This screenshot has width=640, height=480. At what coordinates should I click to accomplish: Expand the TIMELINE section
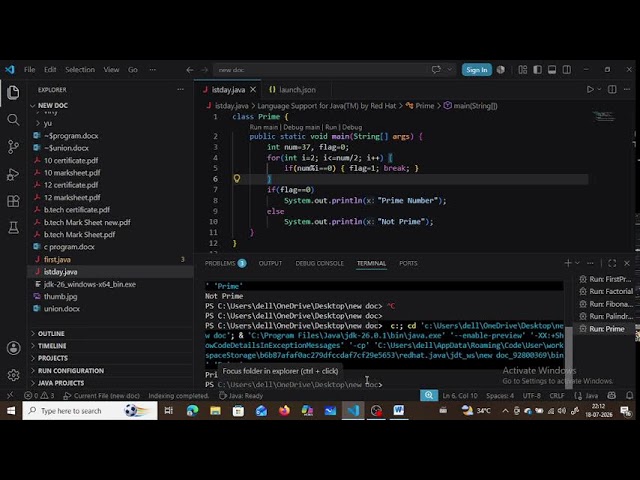52,346
